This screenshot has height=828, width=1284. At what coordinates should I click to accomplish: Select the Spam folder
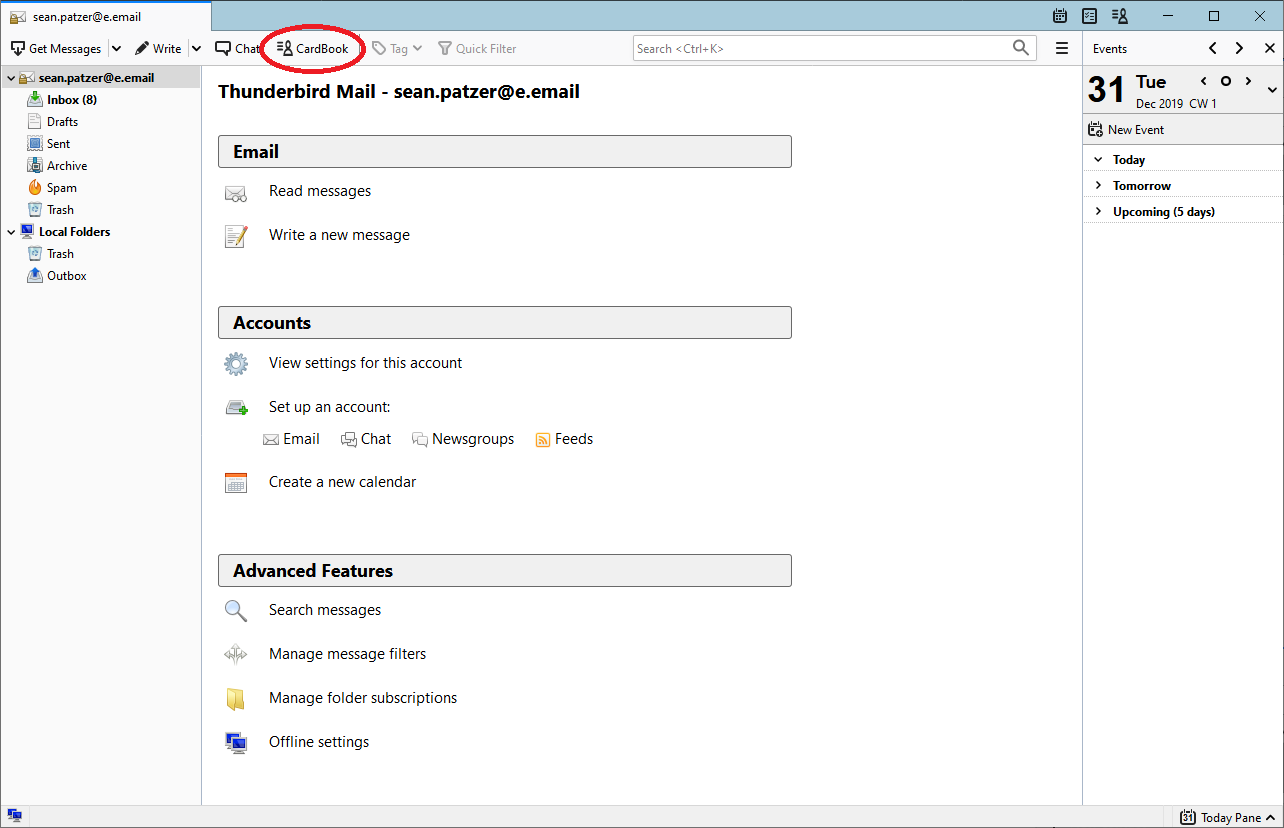click(x=61, y=188)
